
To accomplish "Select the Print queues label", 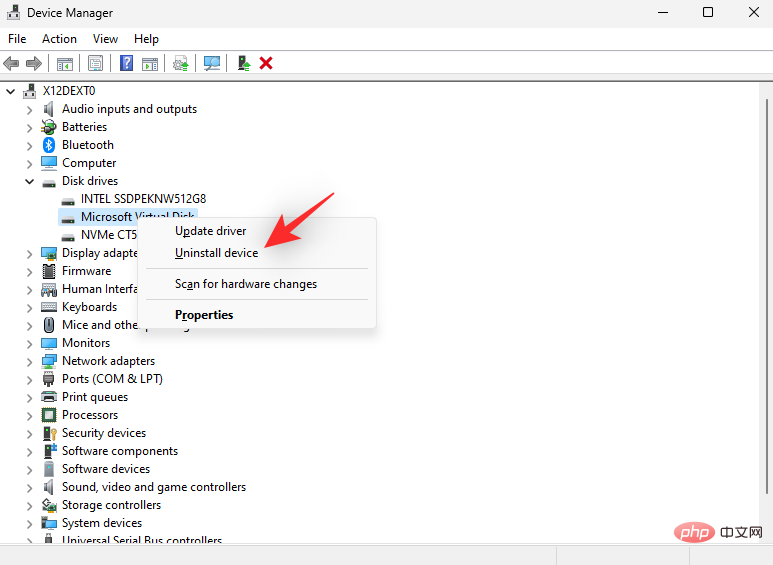I will click(95, 397).
